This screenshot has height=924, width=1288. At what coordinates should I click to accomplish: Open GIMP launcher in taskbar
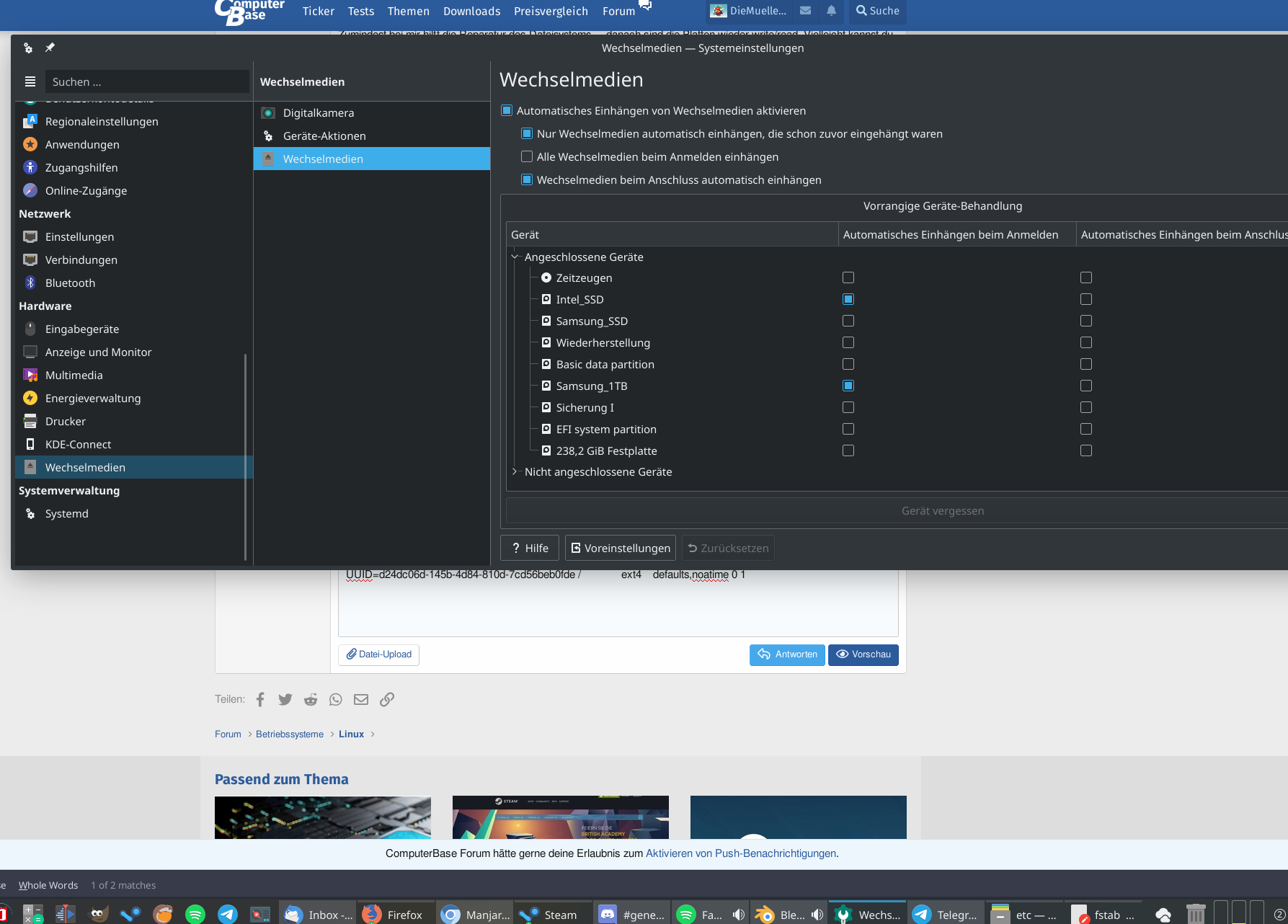[99, 914]
